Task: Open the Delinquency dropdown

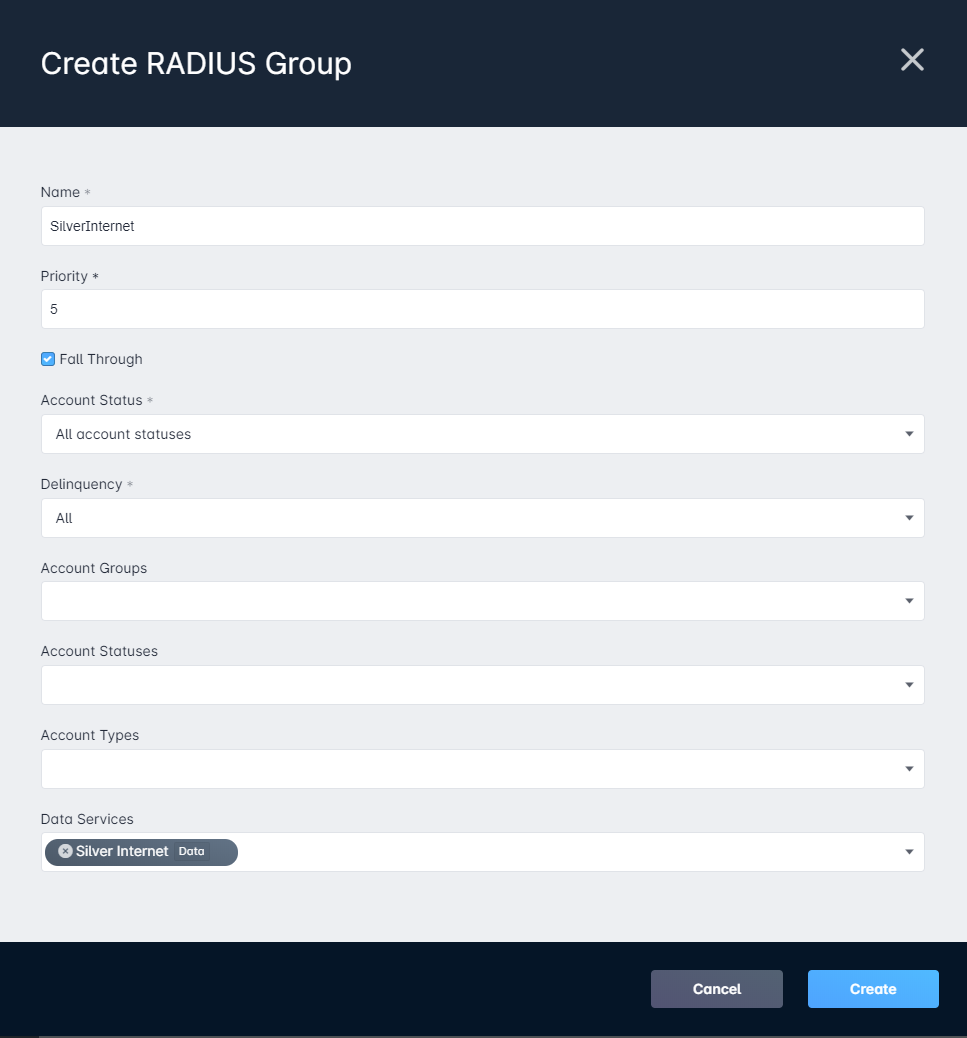Action: (x=483, y=518)
